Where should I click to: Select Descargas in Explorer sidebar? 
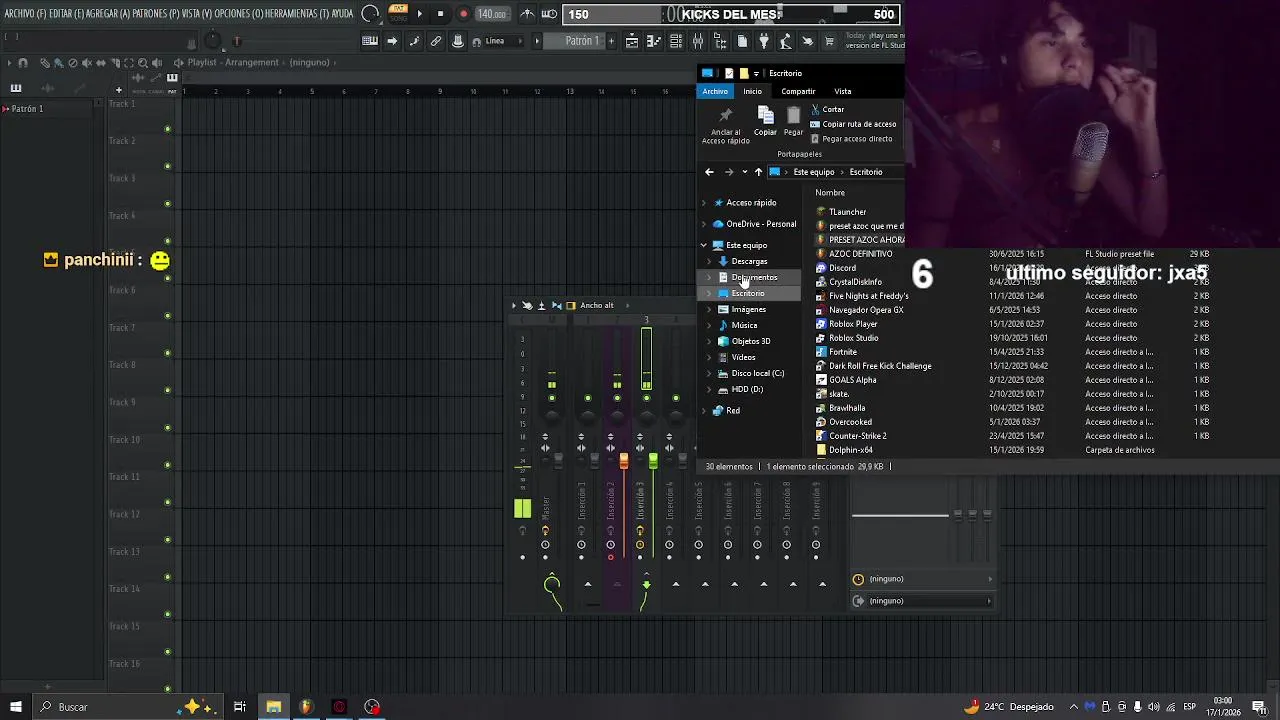(749, 261)
